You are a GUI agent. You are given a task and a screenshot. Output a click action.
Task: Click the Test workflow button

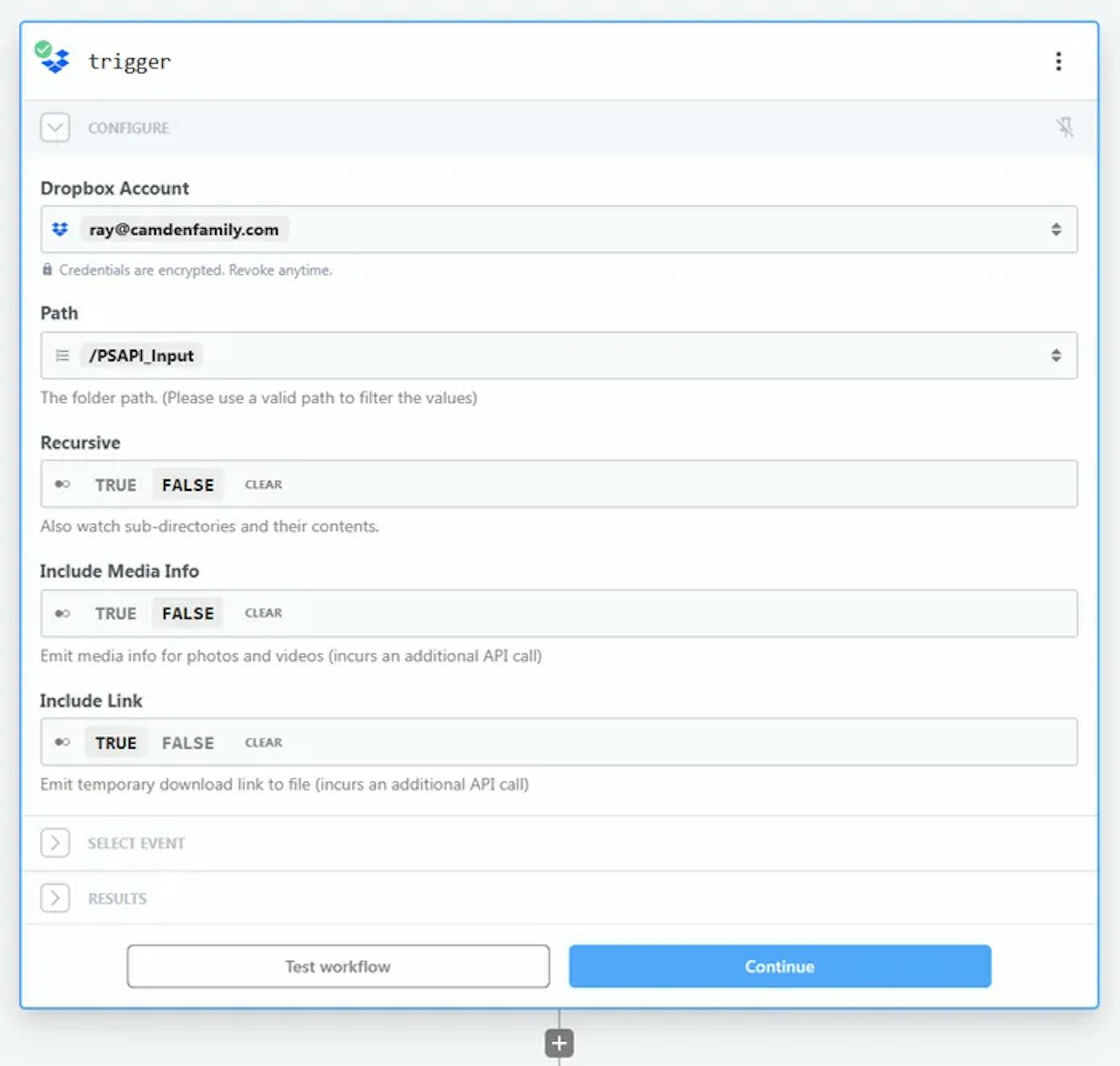click(337, 966)
